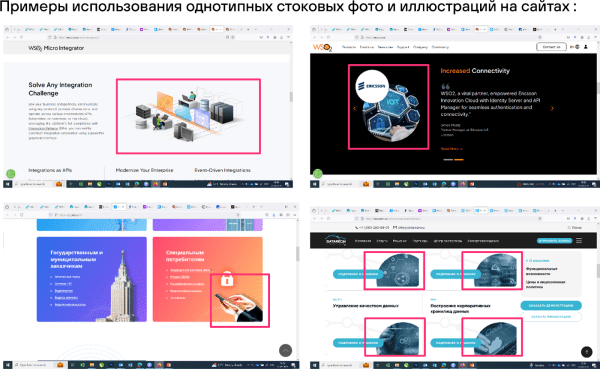Viewport: 600px width, 369px height.
Task: Reload the WSO2 Micro Integrator browser page
Action: (x=21, y=37)
